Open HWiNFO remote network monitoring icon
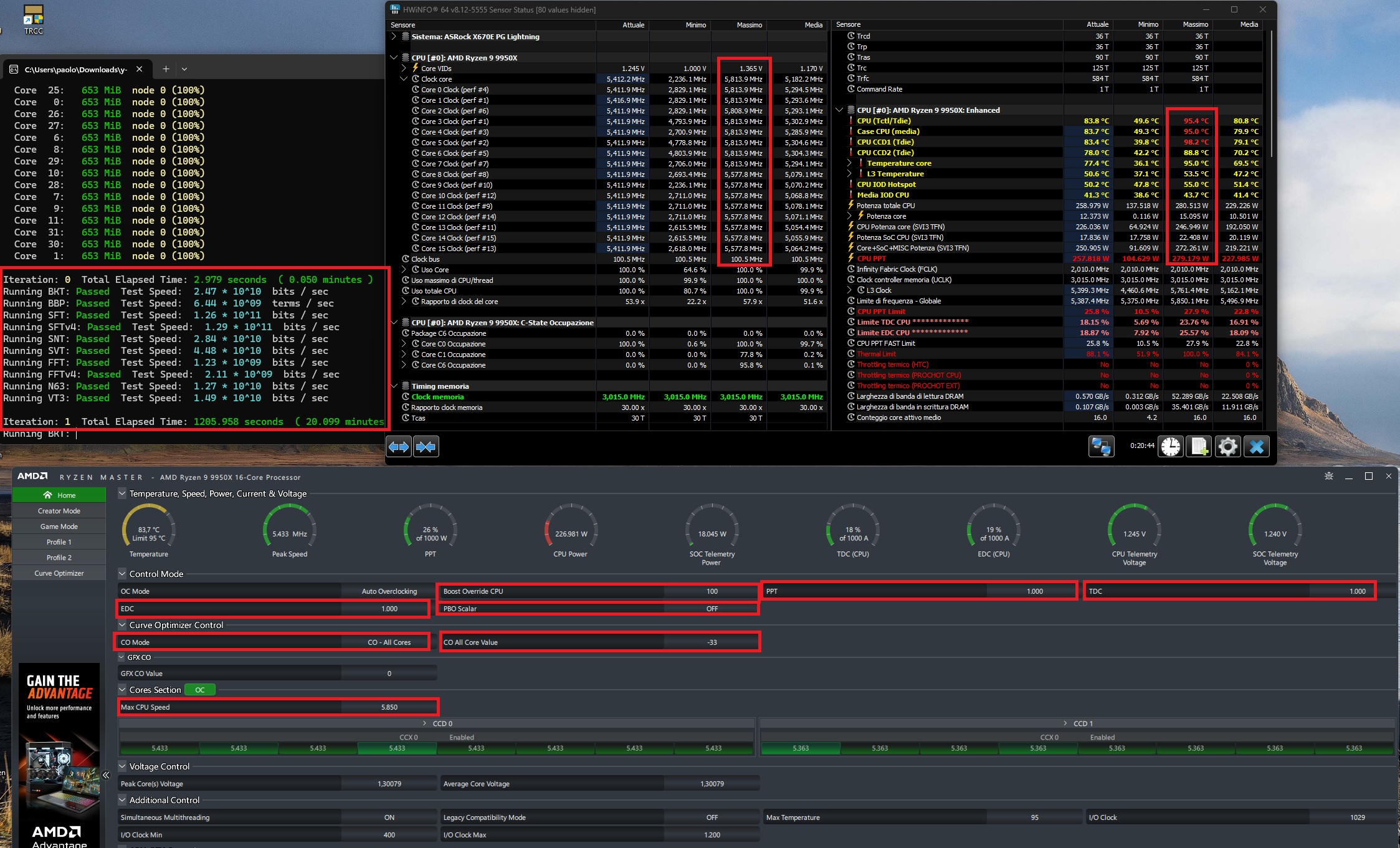The image size is (1400, 848). point(1101,446)
